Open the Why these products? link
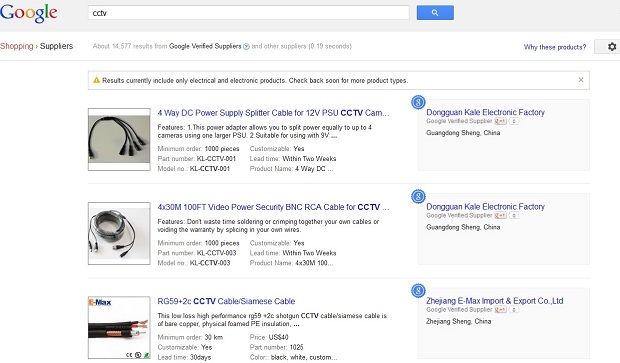Image resolution: width=620 pixels, height=363 pixels. point(555,47)
